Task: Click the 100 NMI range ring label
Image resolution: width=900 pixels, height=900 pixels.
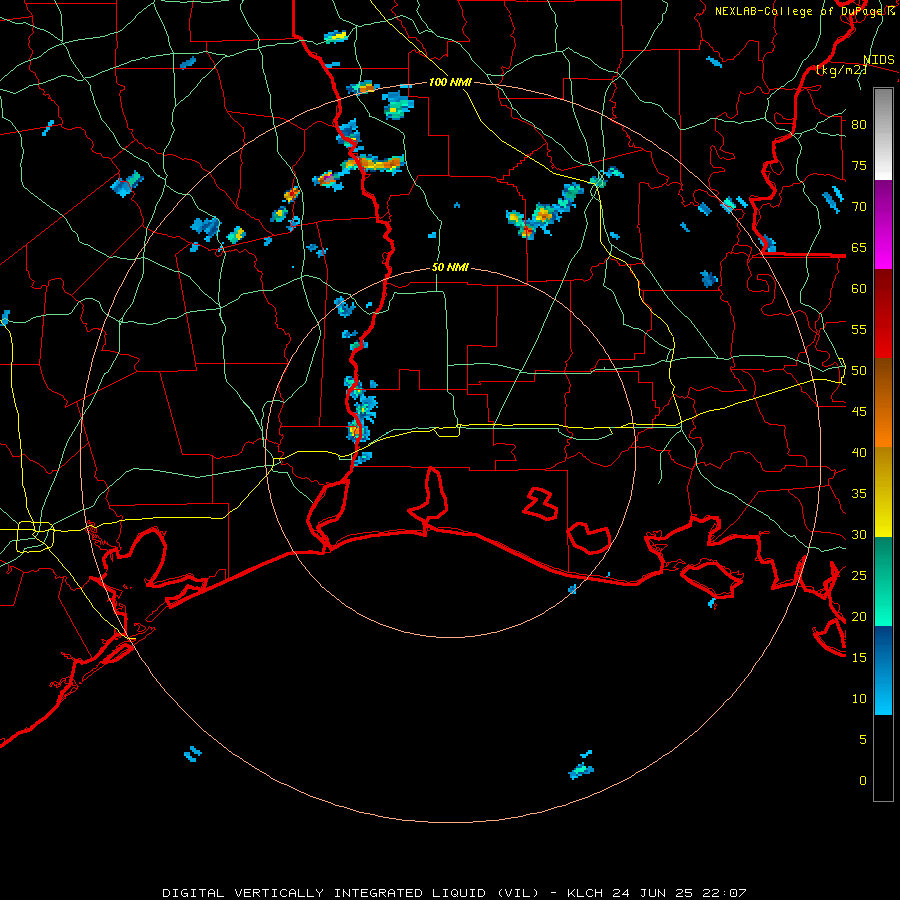Action: [450, 82]
